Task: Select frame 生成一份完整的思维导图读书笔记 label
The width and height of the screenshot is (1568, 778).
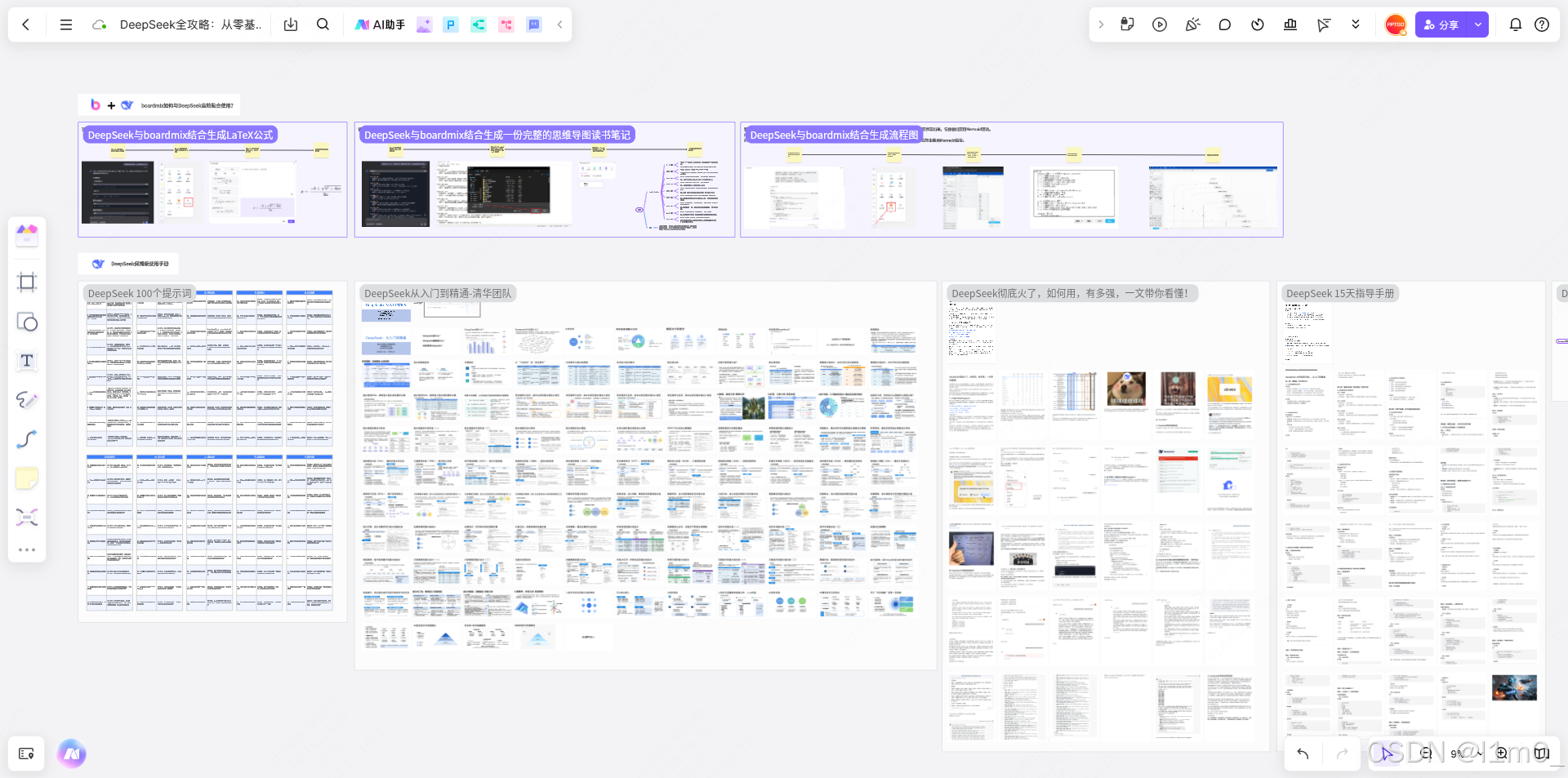Action: 497,135
